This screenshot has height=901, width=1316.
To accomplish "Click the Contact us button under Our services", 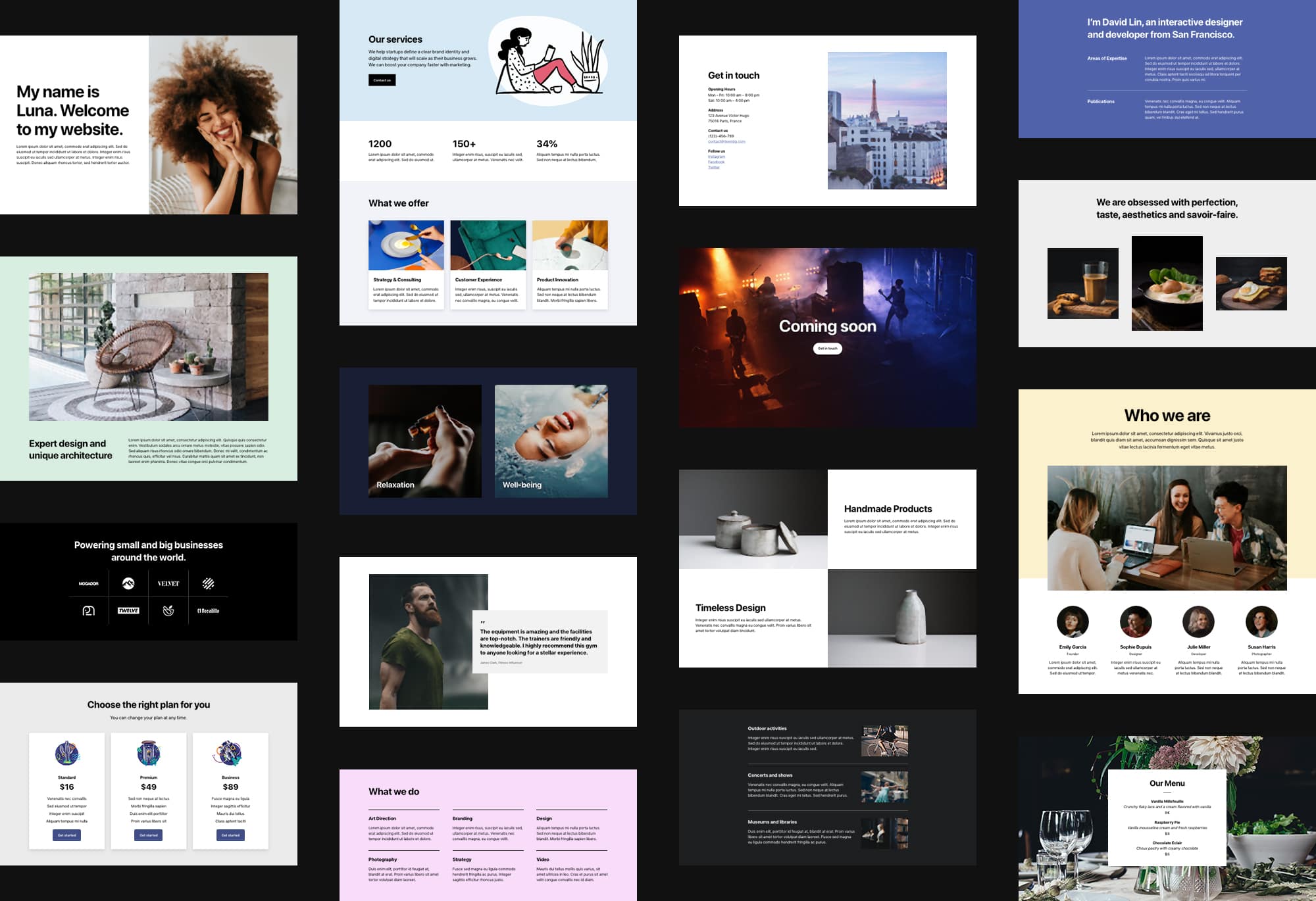I will pos(382,80).
